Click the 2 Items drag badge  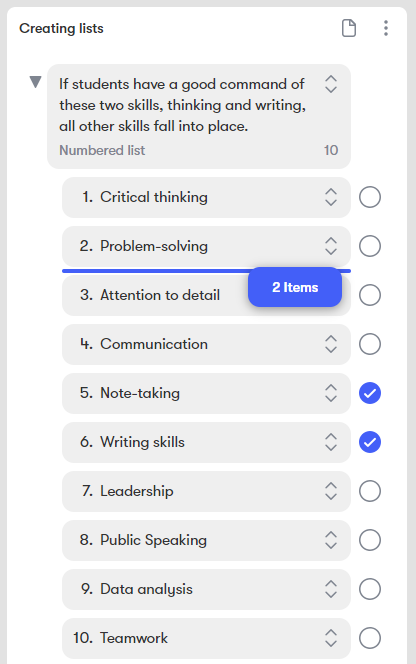pyautogui.click(x=295, y=287)
